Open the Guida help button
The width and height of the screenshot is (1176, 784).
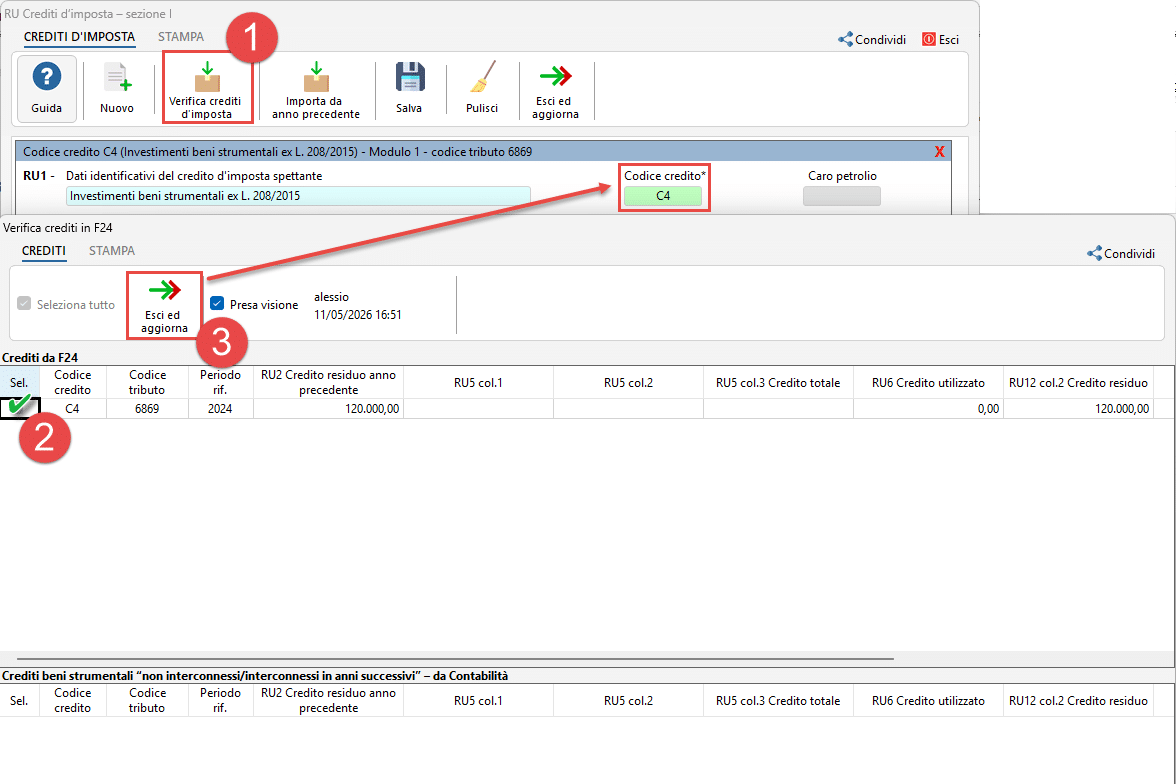coord(46,89)
